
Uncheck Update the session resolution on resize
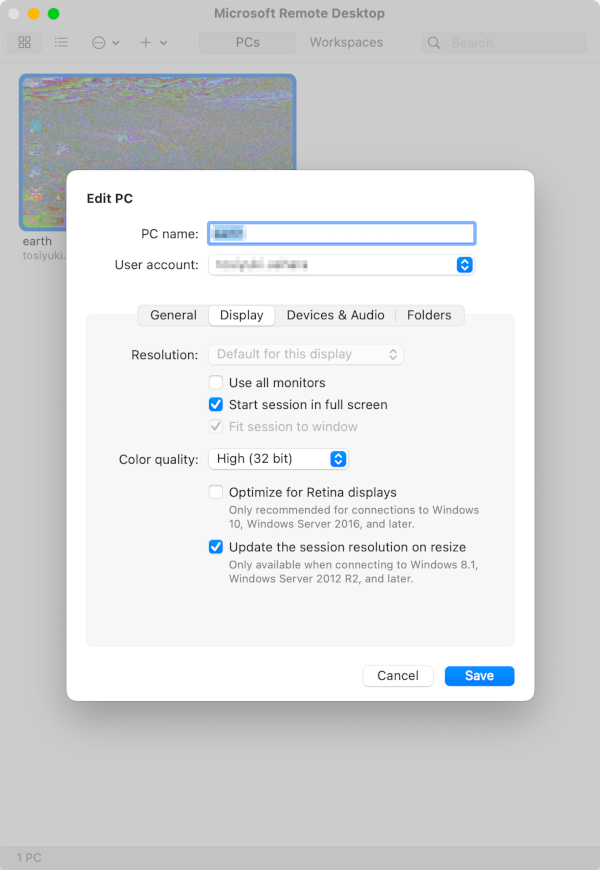pyautogui.click(x=216, y=547)
